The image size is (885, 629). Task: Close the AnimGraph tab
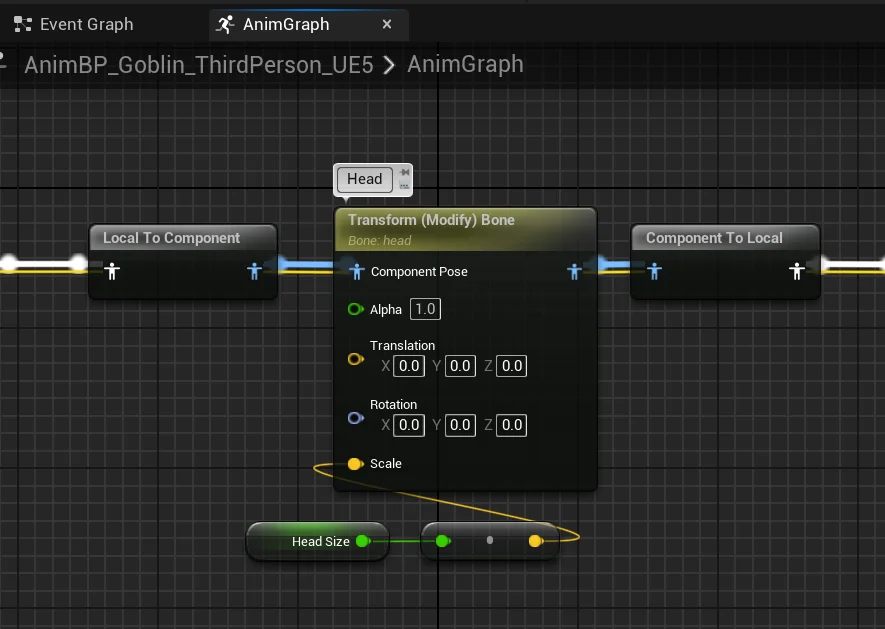click(x=387, y=24)
